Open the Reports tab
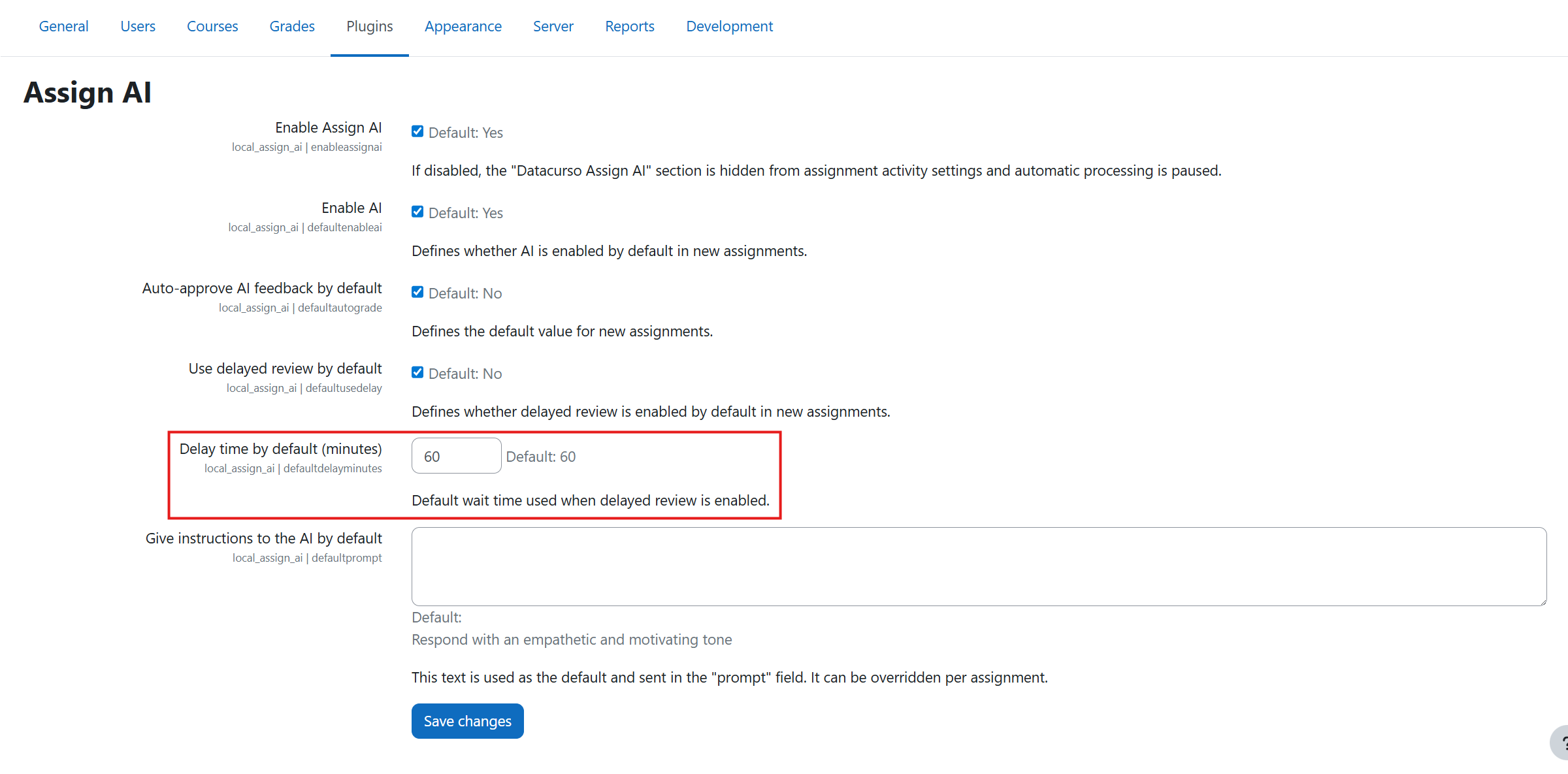Viewport: 1568px width, 774px height. [x=630, y=26]
